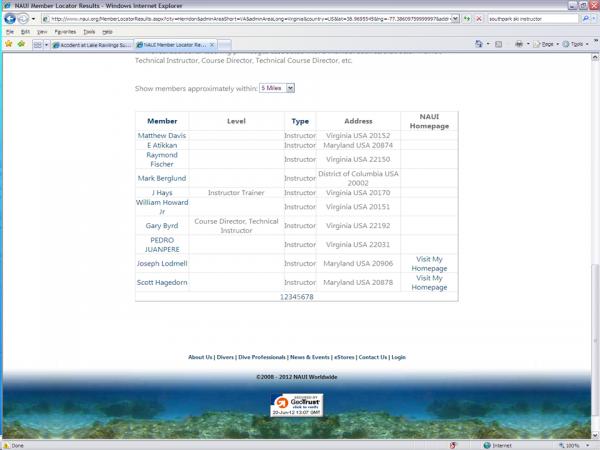Open Favorites Center star icon
This screenshot has height=450, width=600.
point(8,44)
